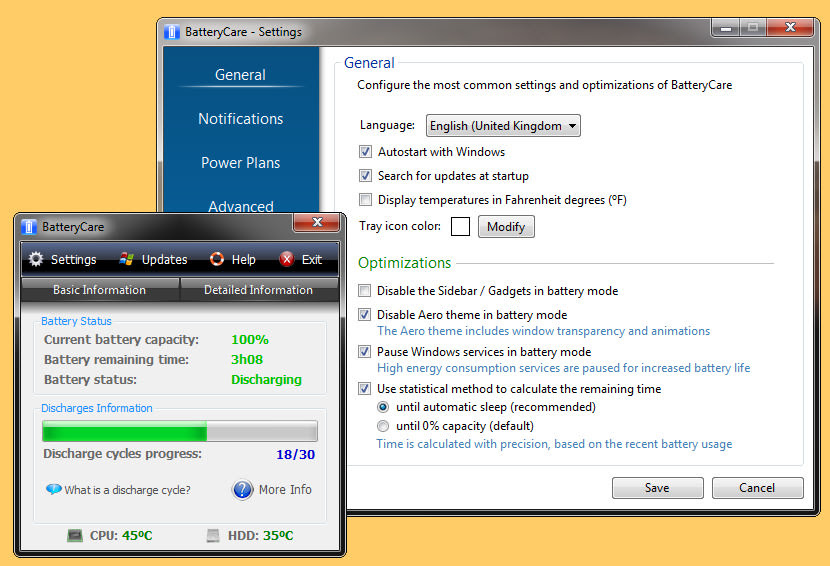Click the More Info link text
The image size is (830, 566).
click(x=285, y=490)
